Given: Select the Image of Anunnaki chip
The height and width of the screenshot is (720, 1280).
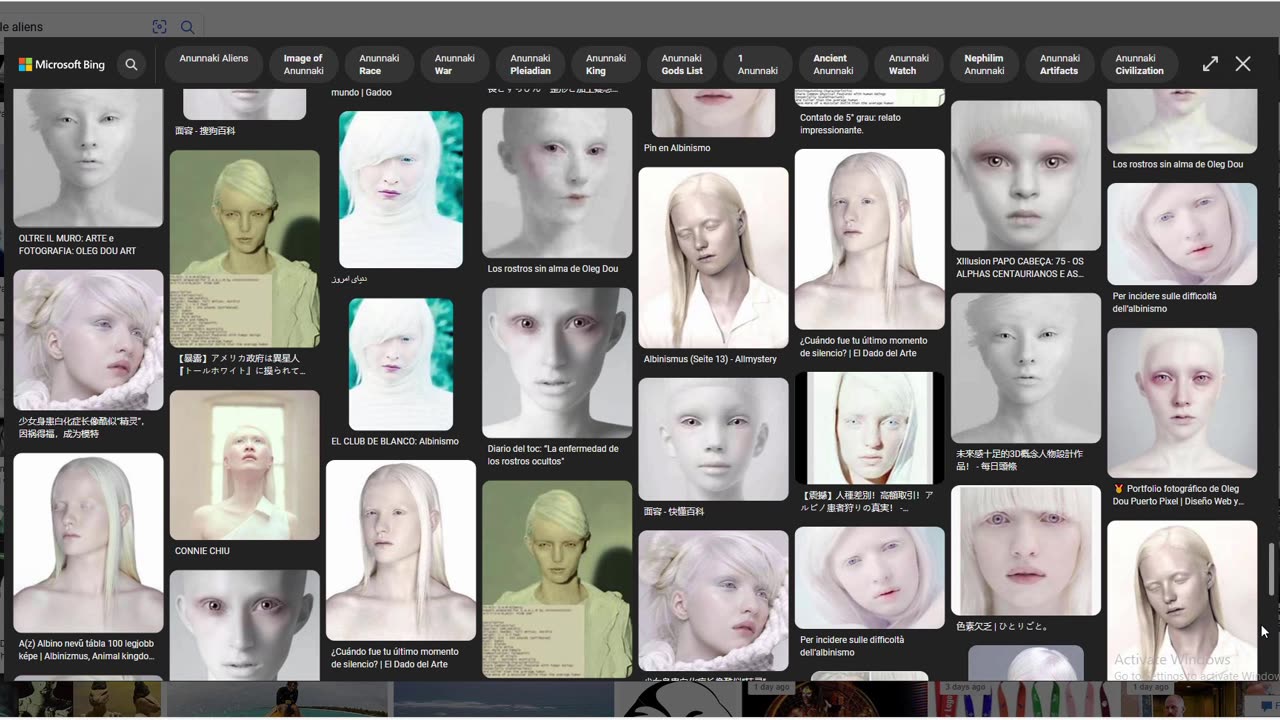Looking at the screenshot, I should coord(303,64).
